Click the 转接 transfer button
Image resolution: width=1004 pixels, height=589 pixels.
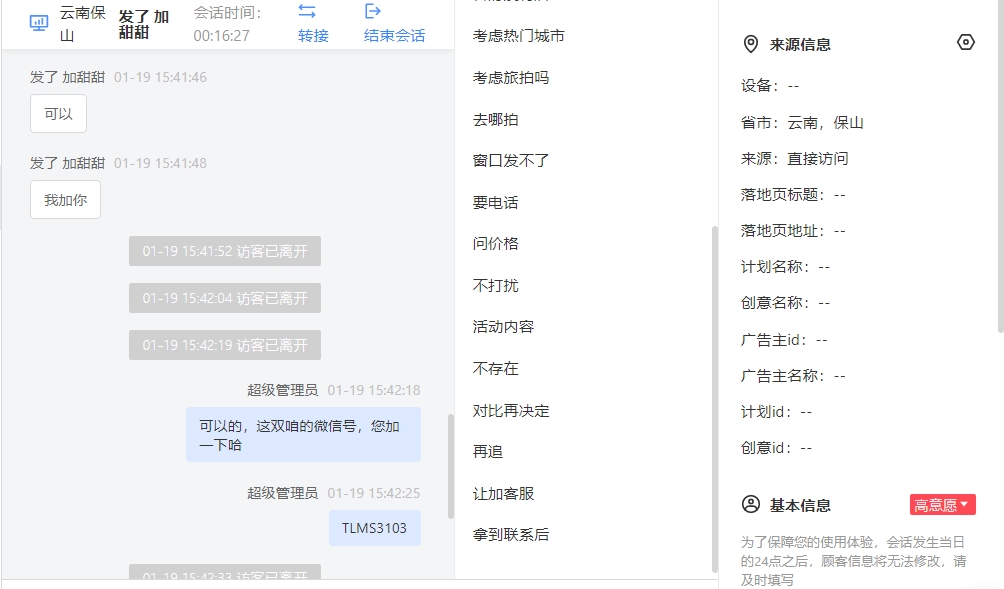(313, 36)
